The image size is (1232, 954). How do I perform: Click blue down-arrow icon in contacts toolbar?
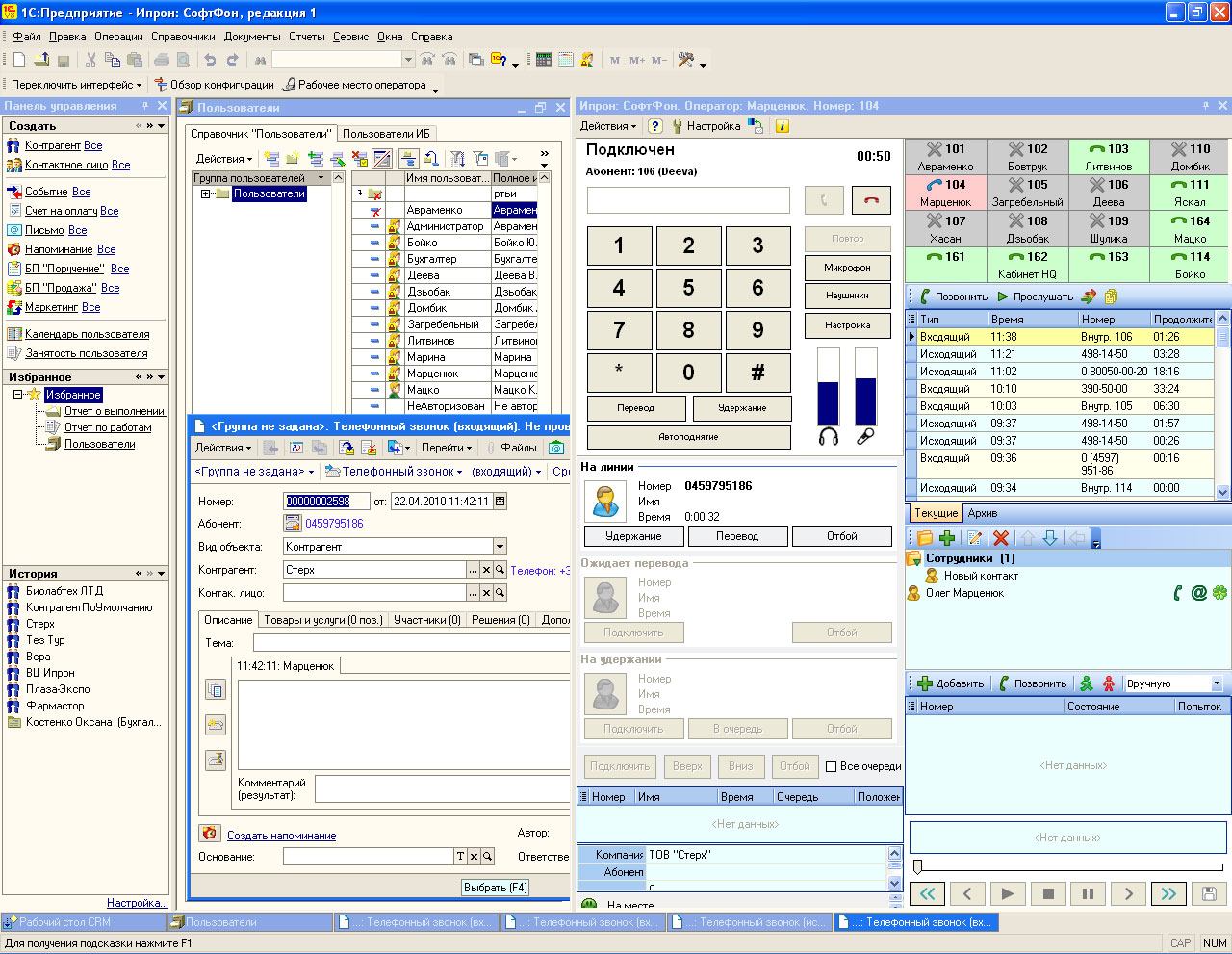click(1050, 538)
